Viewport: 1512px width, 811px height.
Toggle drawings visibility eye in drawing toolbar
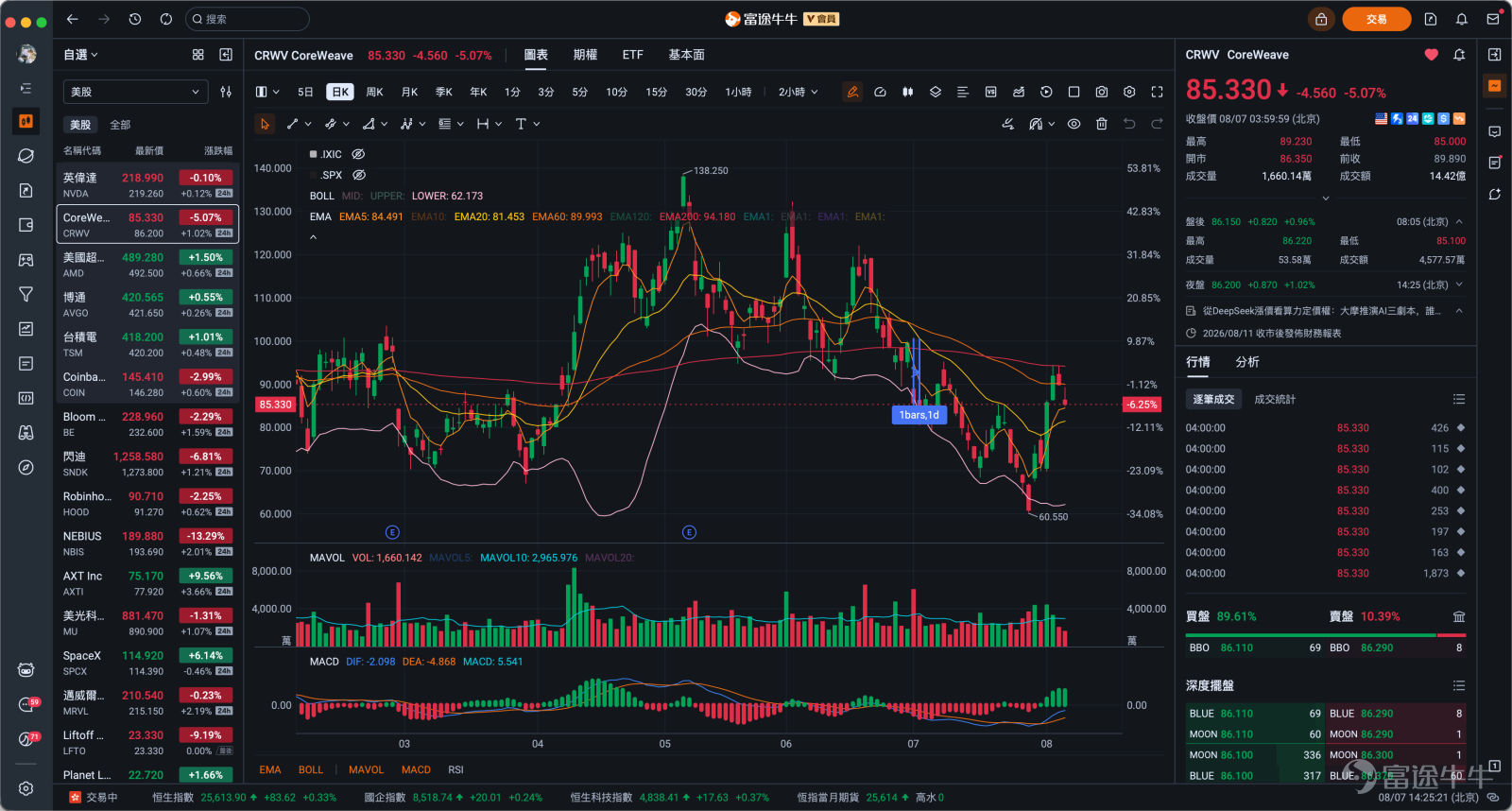(1074, 124)
